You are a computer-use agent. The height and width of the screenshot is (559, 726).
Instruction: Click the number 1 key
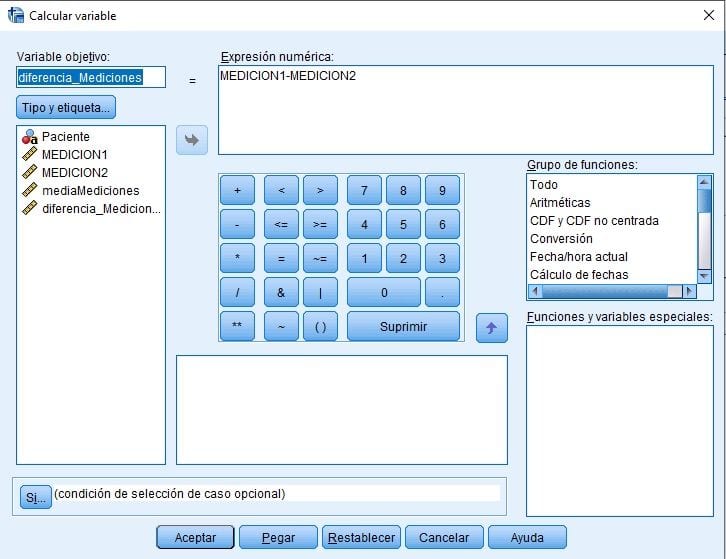point(364,258)
